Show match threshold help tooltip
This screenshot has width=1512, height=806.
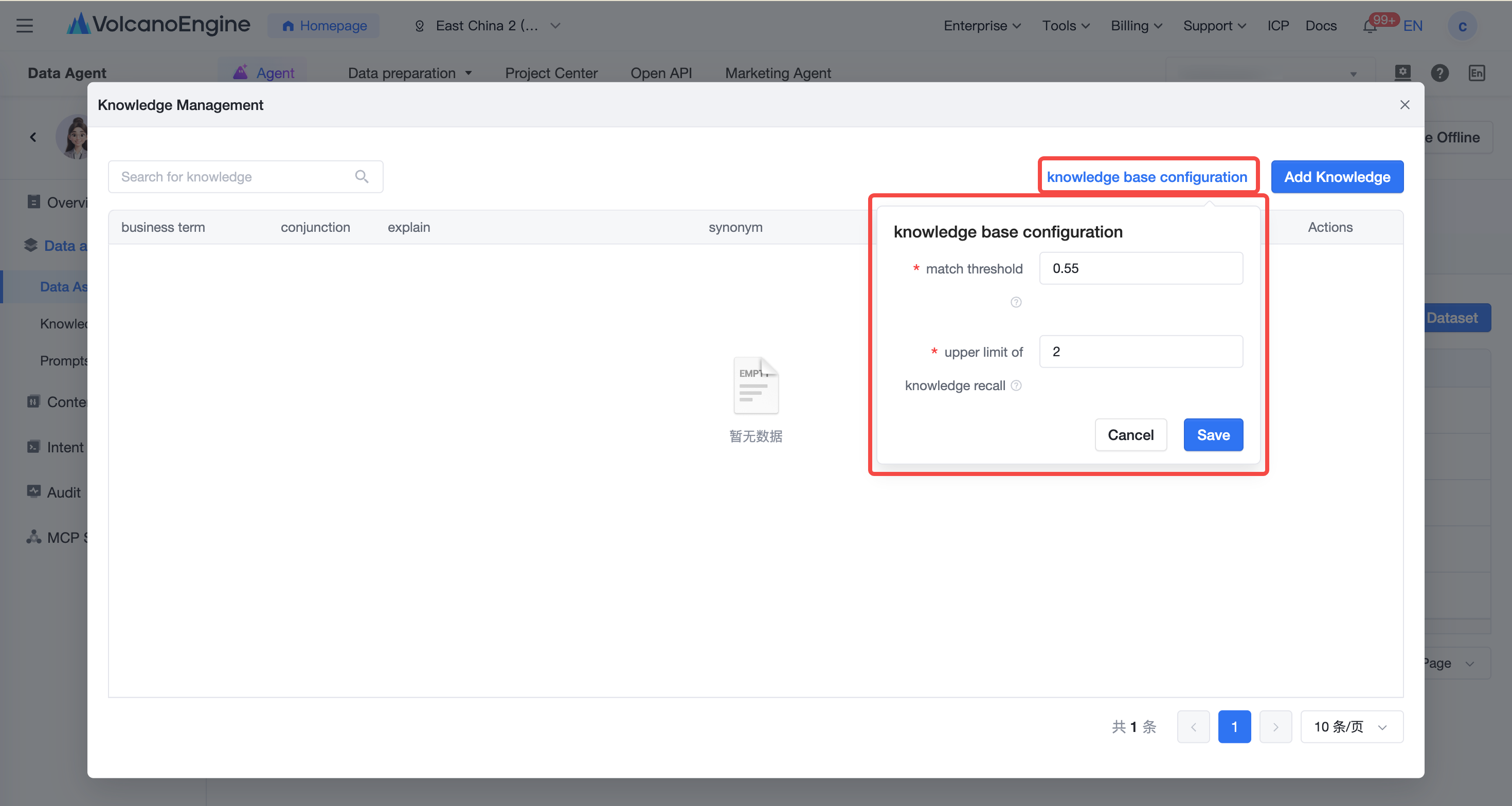coord(1016,302)
